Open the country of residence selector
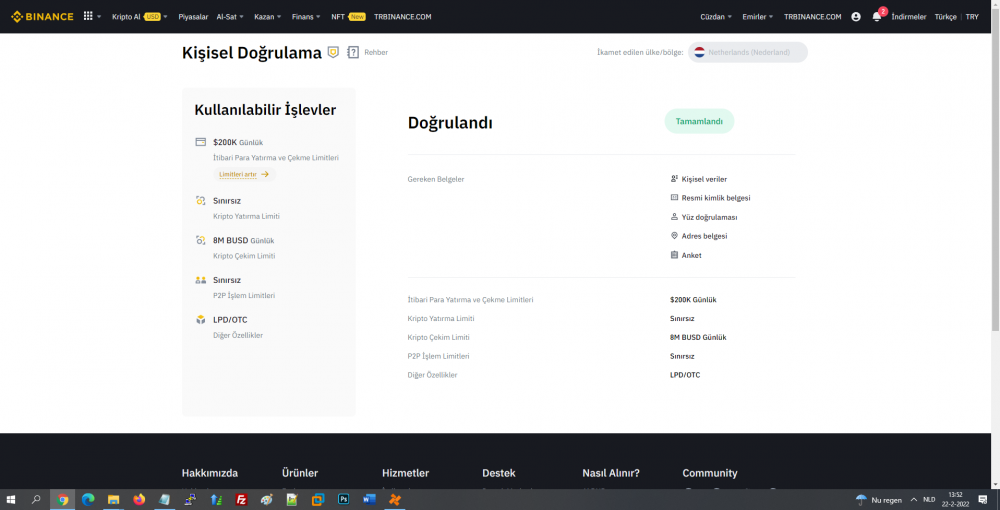 click(x=748, y=52)
